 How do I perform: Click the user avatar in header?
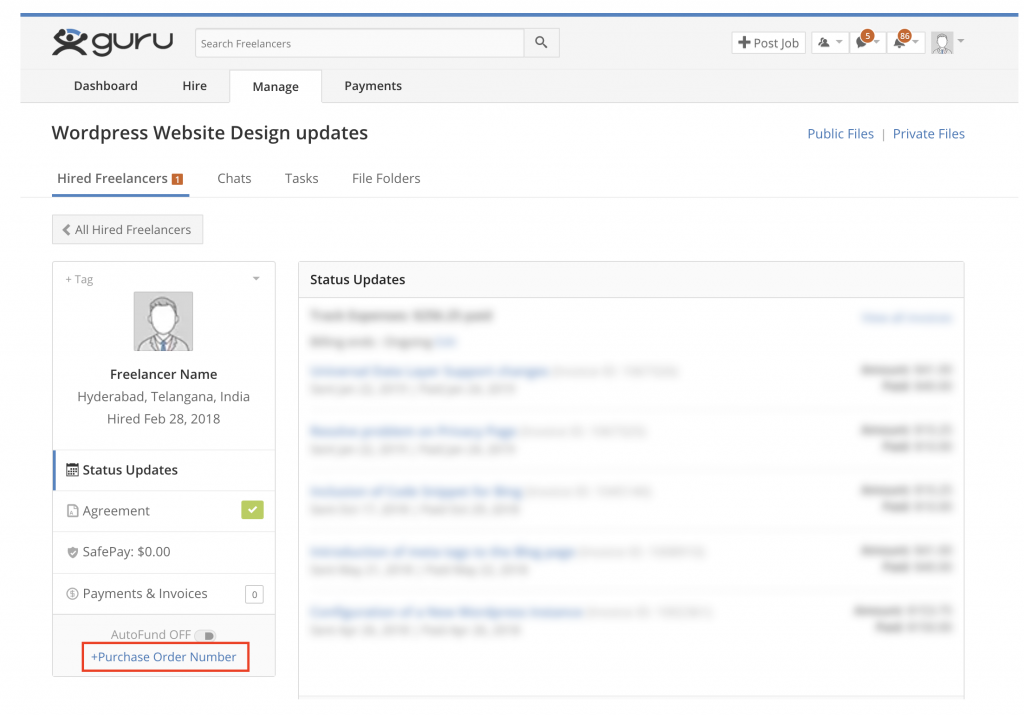942,43
